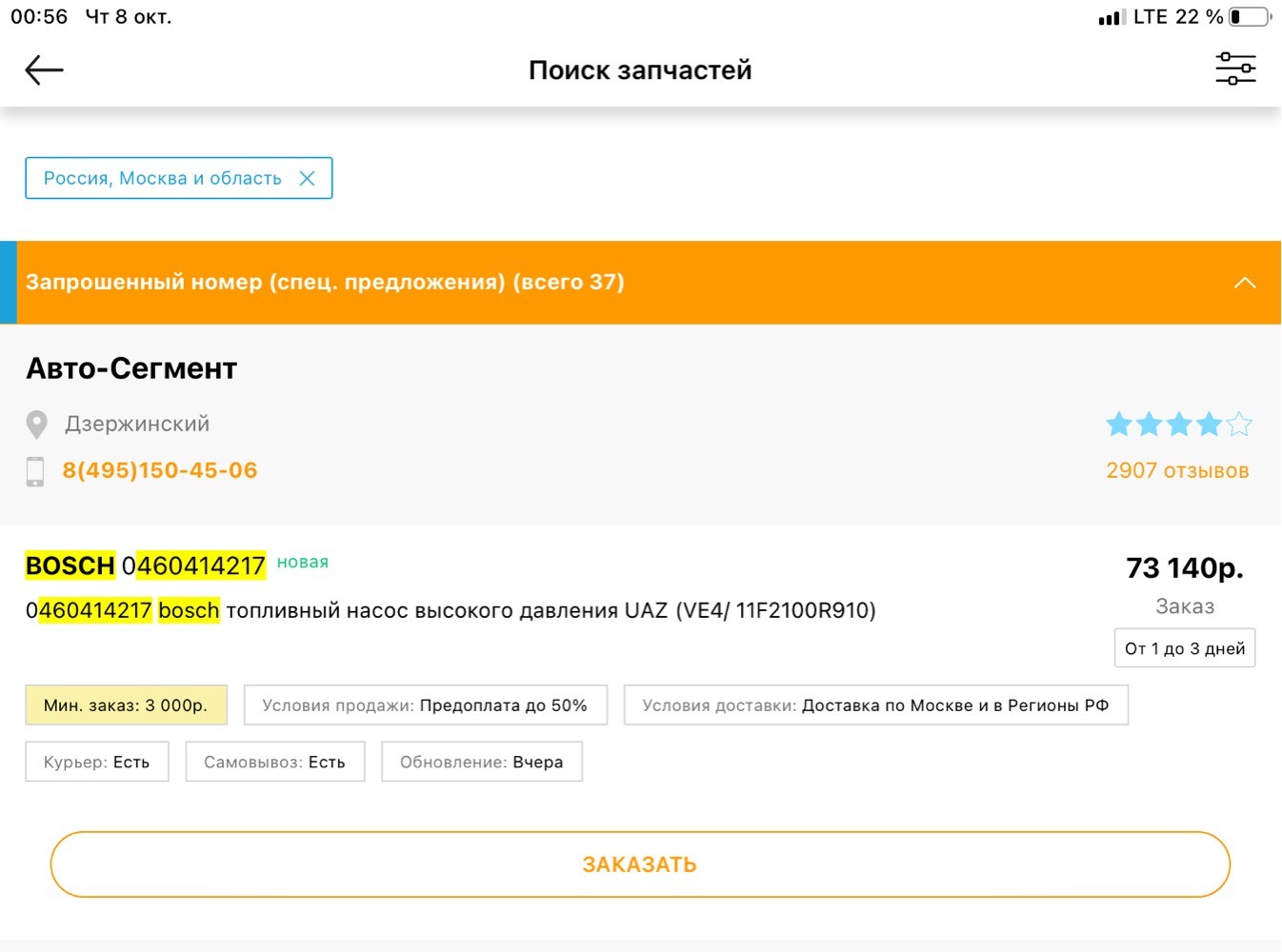Tap the Курьер: Есть tag
1282x952 pixels.
coord(97,762)
